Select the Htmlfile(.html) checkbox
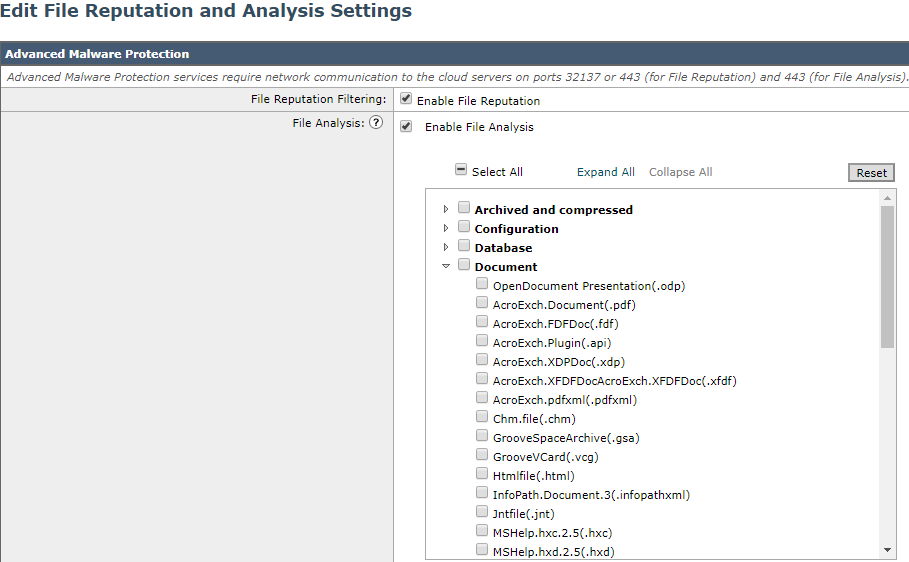Screen dimensions: 909x562 [482, 473]
